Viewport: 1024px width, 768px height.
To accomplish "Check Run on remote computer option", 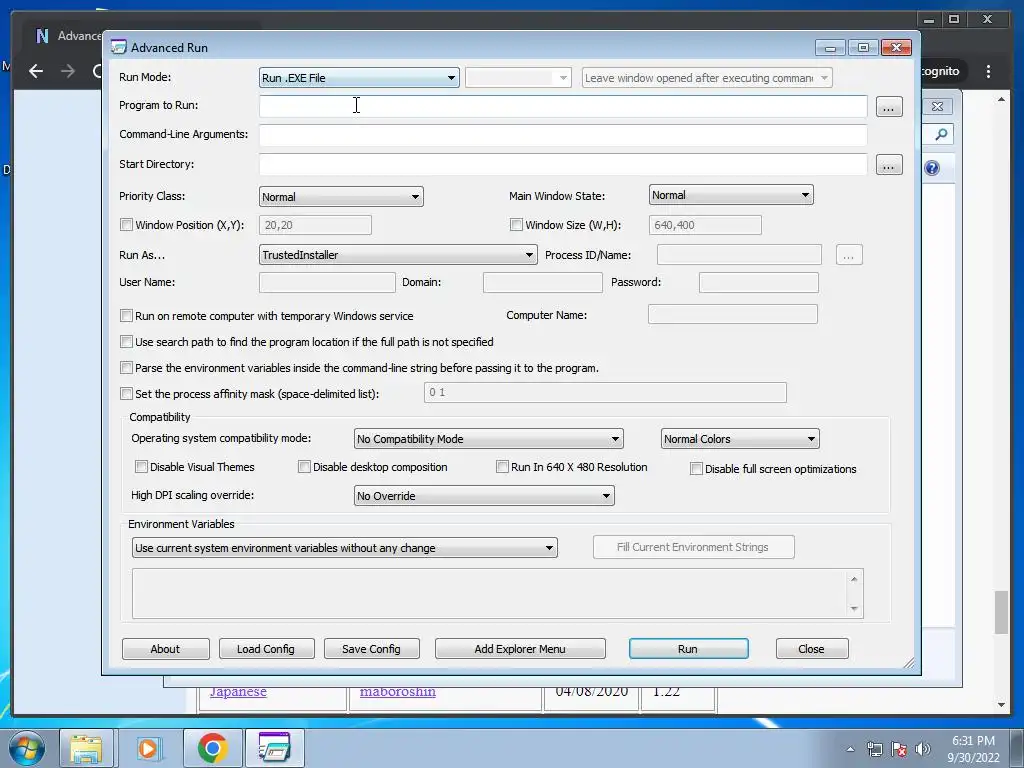I will coord(127,315).
